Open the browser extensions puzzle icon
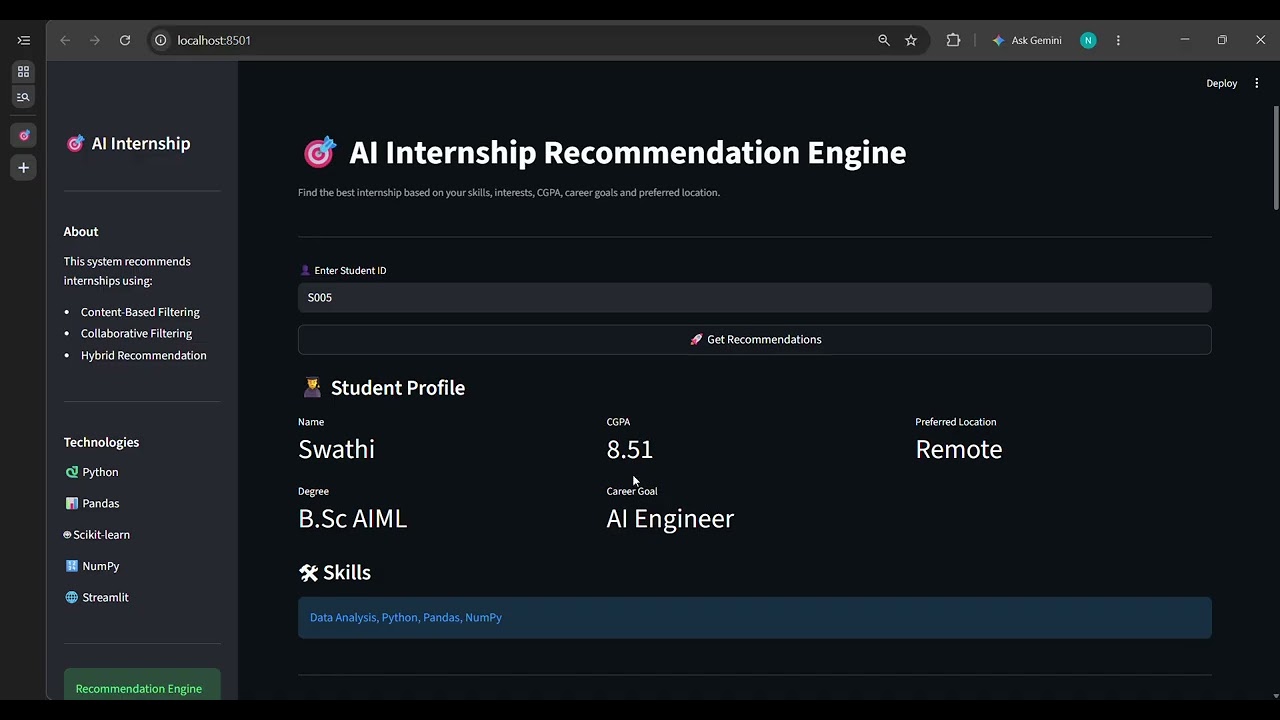Screen dimensions: 1280x720 (953, 40)
